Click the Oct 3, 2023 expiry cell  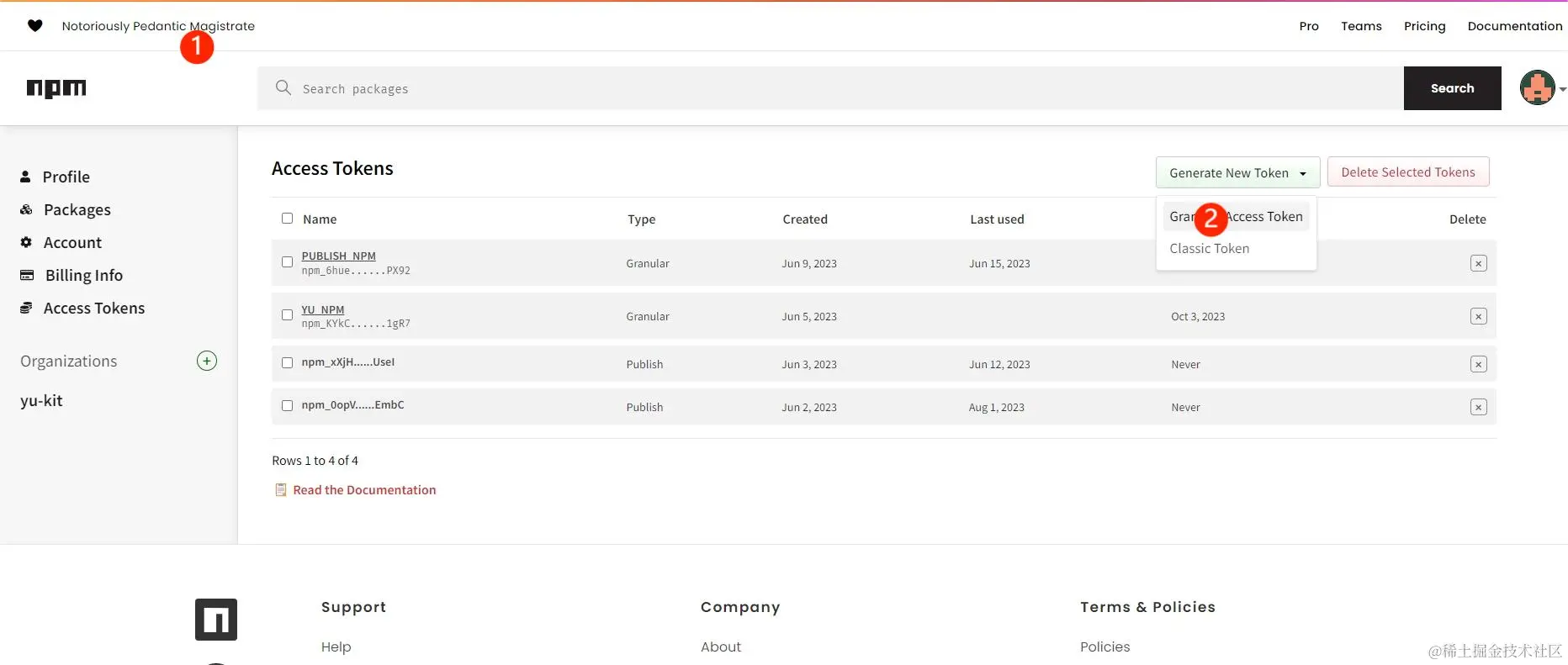(x=1198, y=316)
